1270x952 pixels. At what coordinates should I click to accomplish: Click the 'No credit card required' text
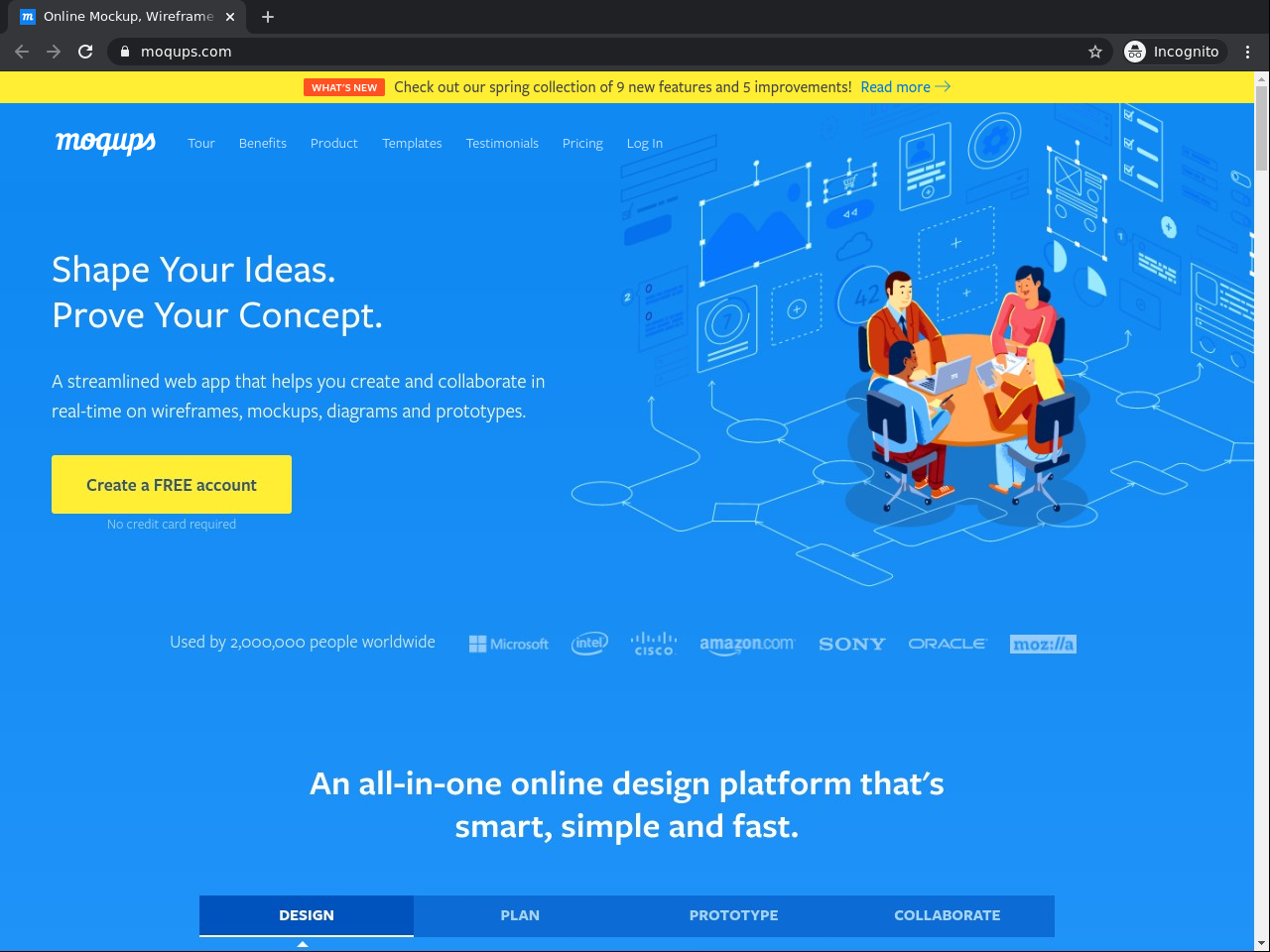pos(172,524)
